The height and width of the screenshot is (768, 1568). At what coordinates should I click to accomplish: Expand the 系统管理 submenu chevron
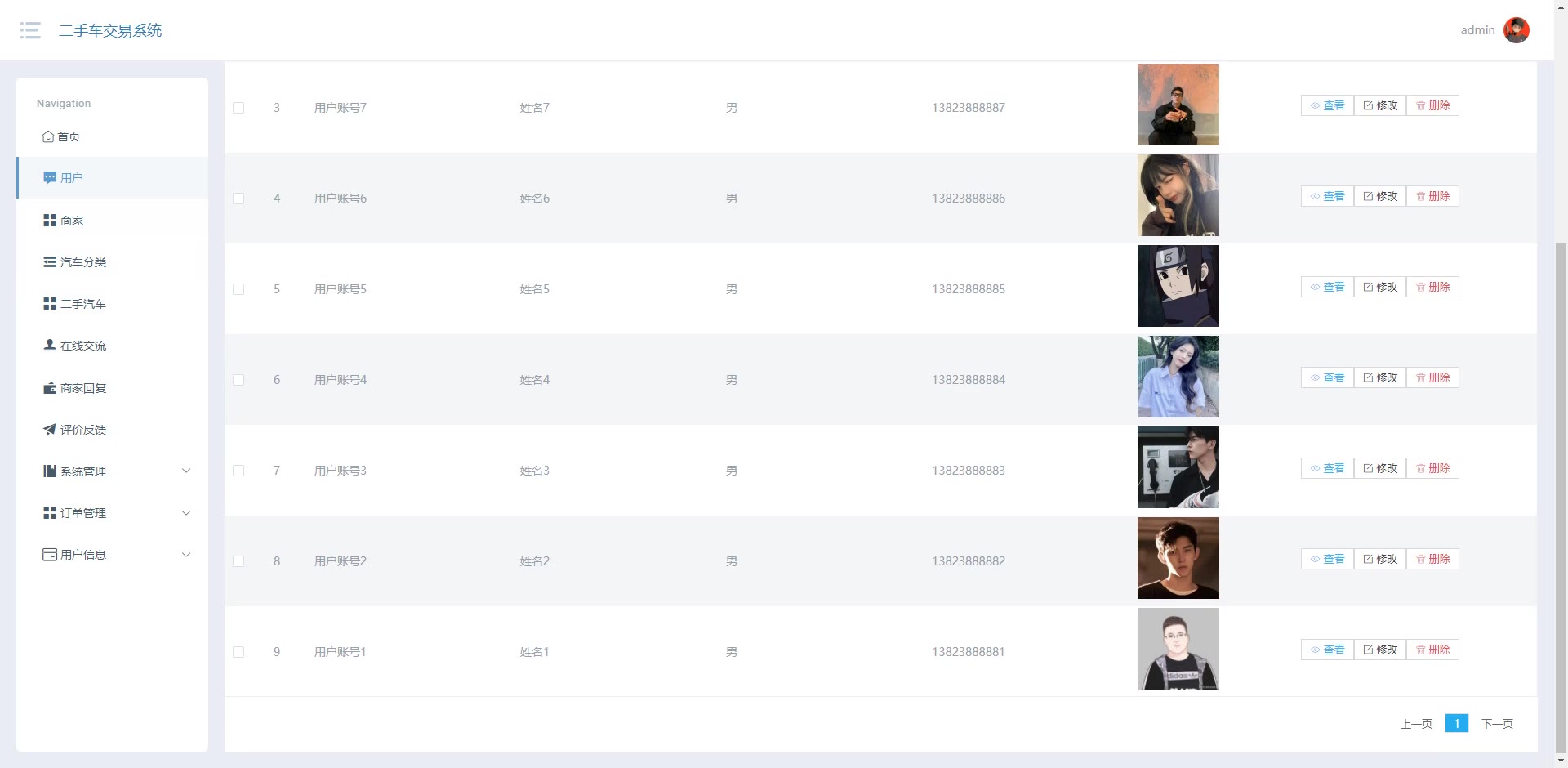coord(186,471)
